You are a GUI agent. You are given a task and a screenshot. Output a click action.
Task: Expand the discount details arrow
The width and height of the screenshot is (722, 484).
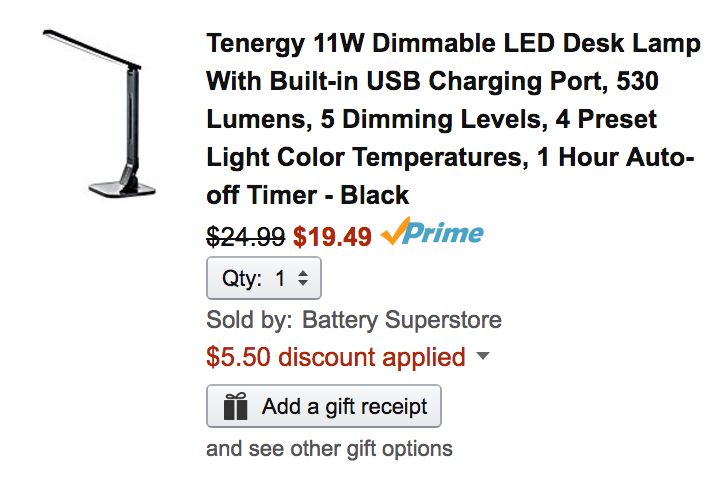coord(484,356)
